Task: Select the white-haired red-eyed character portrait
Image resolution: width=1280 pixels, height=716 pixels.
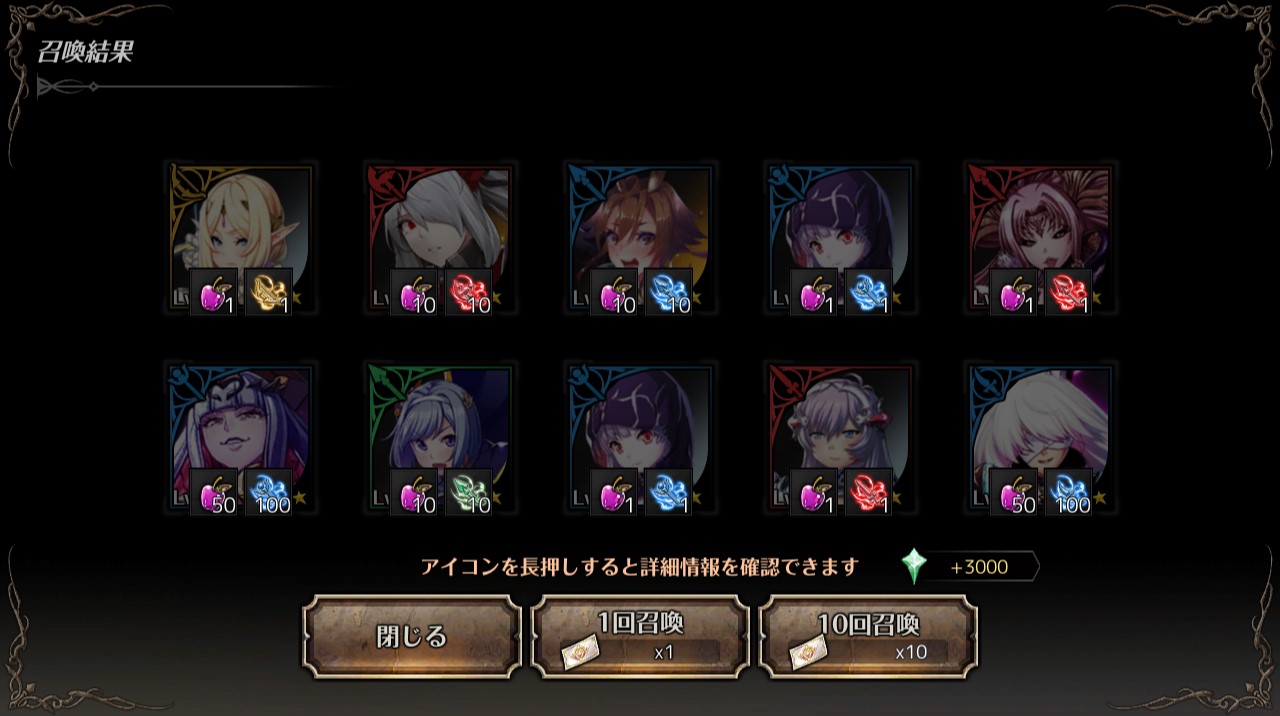Action: [441, 238]
